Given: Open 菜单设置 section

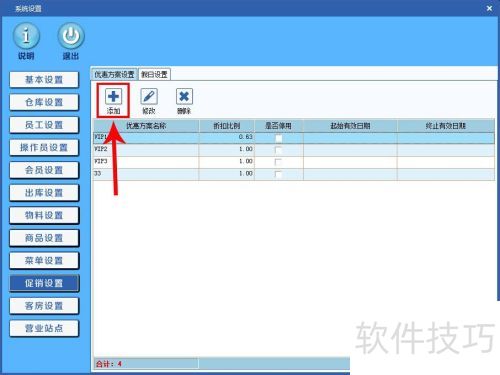Looking at the screenshot, I should pos(44,261).
